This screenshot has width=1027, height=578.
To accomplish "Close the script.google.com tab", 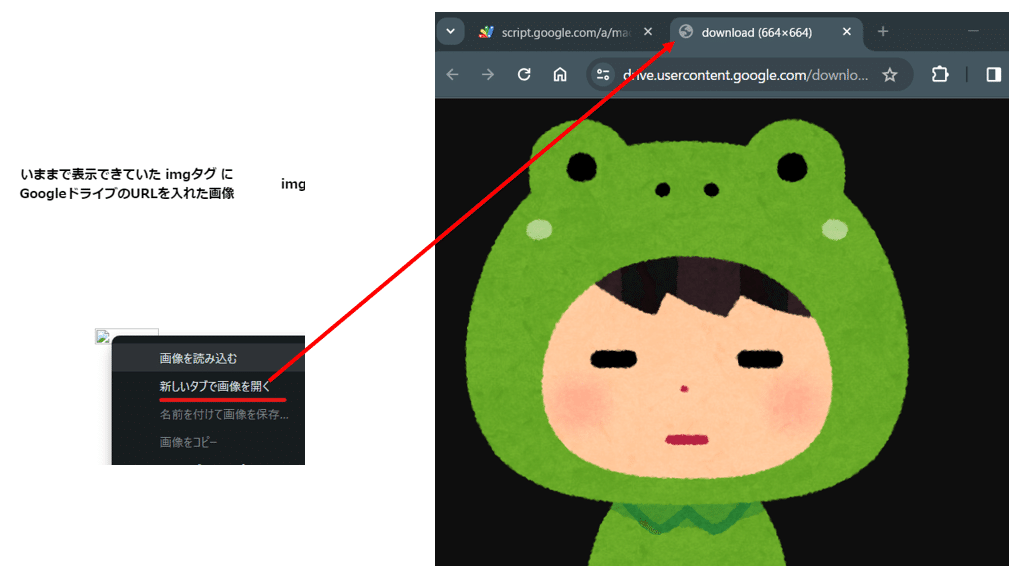I will pyautogui.click(x=648, y=31).
